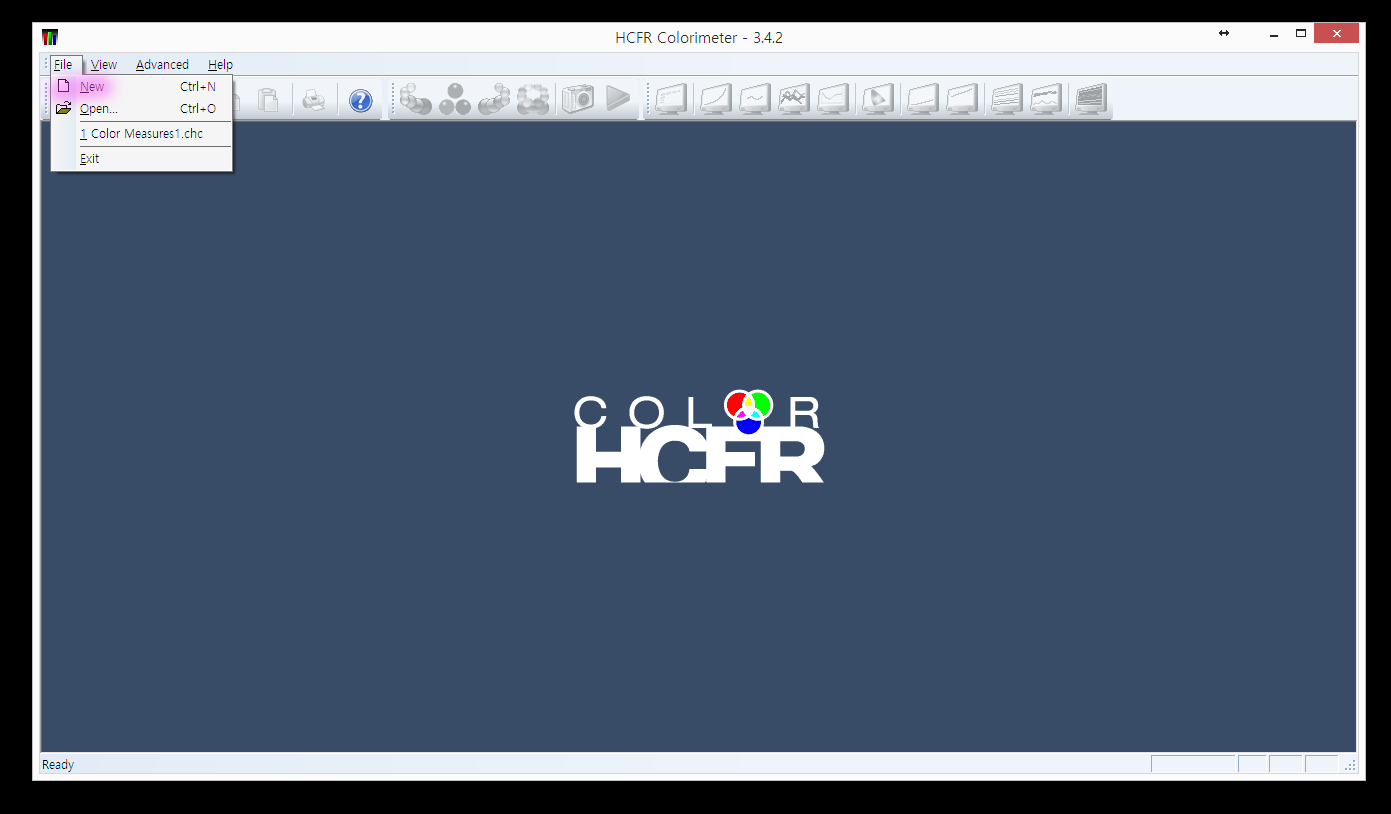Click the monitor icon left of striped-graph monitor
Viewport: 1391px width, 814px height.
coord(961,99)
